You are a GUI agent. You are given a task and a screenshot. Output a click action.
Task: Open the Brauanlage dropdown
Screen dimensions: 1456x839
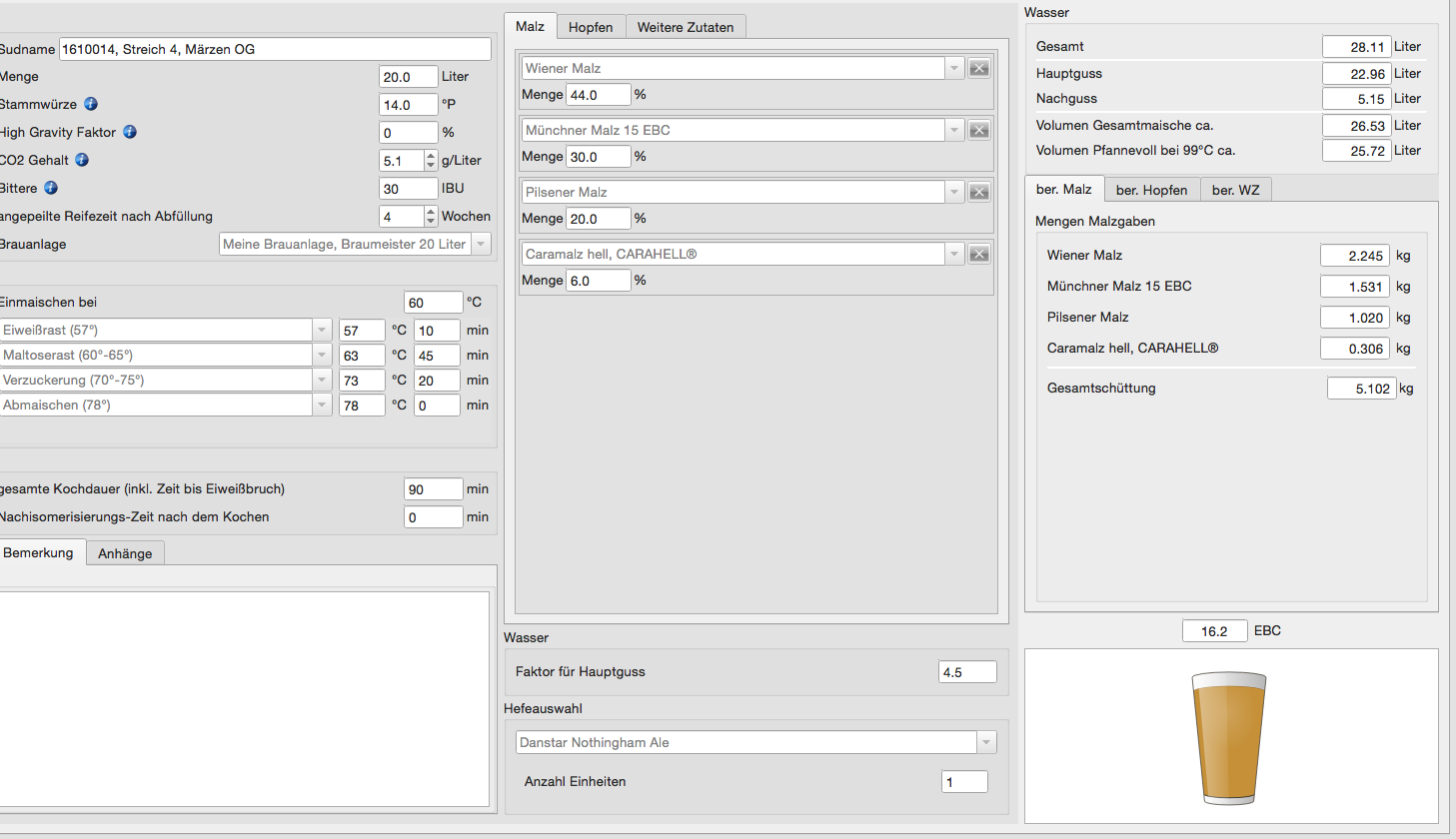coord(481,244)
